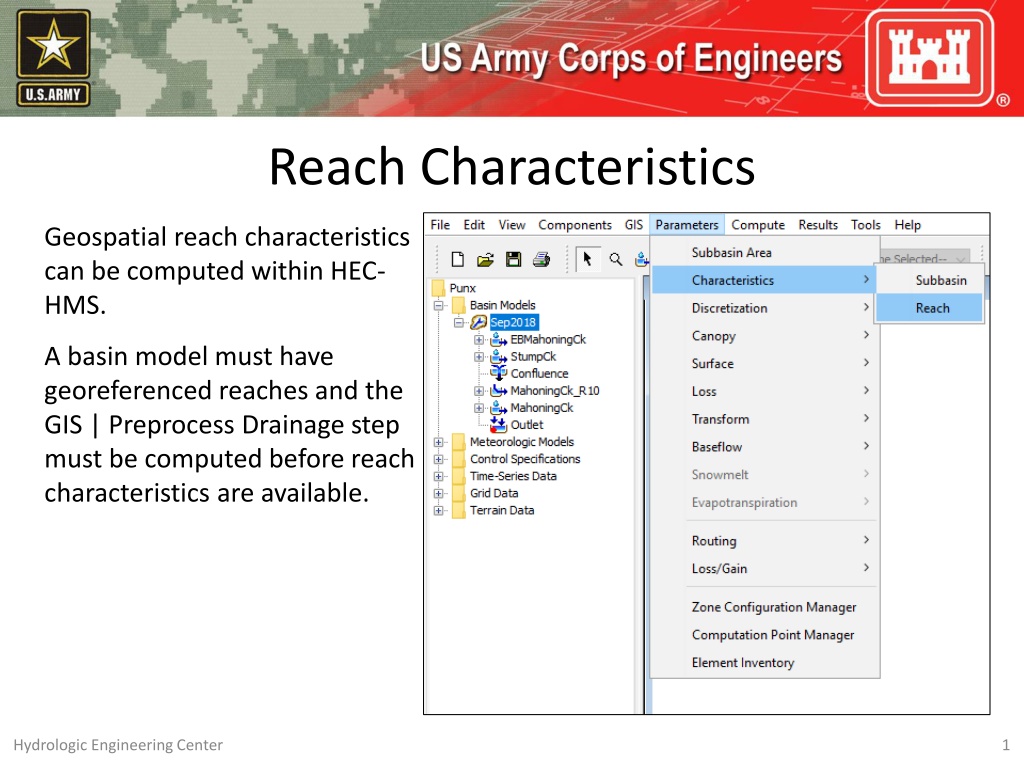Open Zone Configuration Manager
This screenshot has height=768, width=1024.
pyautogui.click(x=765, y=607)
